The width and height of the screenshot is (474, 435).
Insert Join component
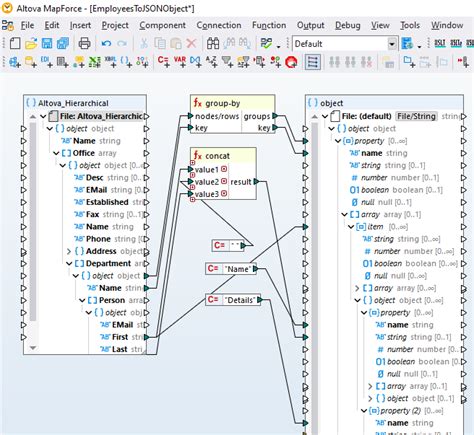(x=195, y=62)
